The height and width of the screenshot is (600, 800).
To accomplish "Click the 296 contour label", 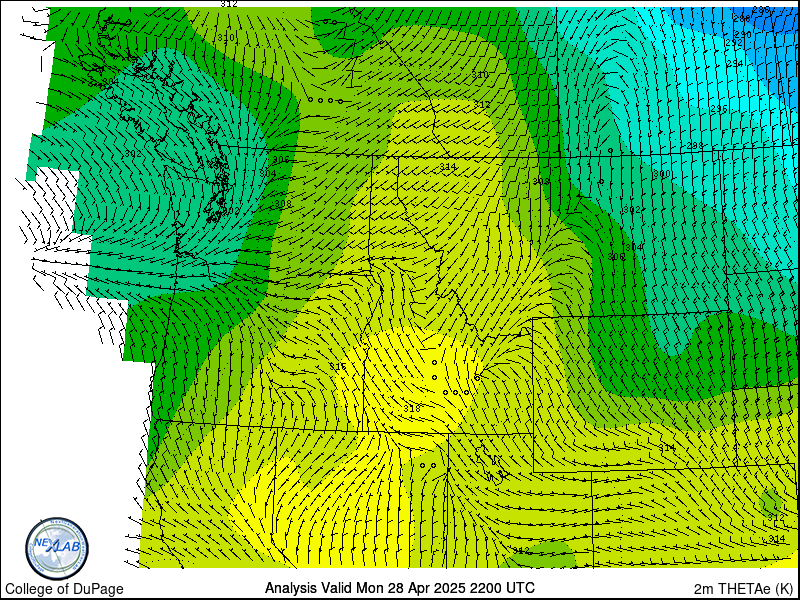I will [x=719, y=109].
